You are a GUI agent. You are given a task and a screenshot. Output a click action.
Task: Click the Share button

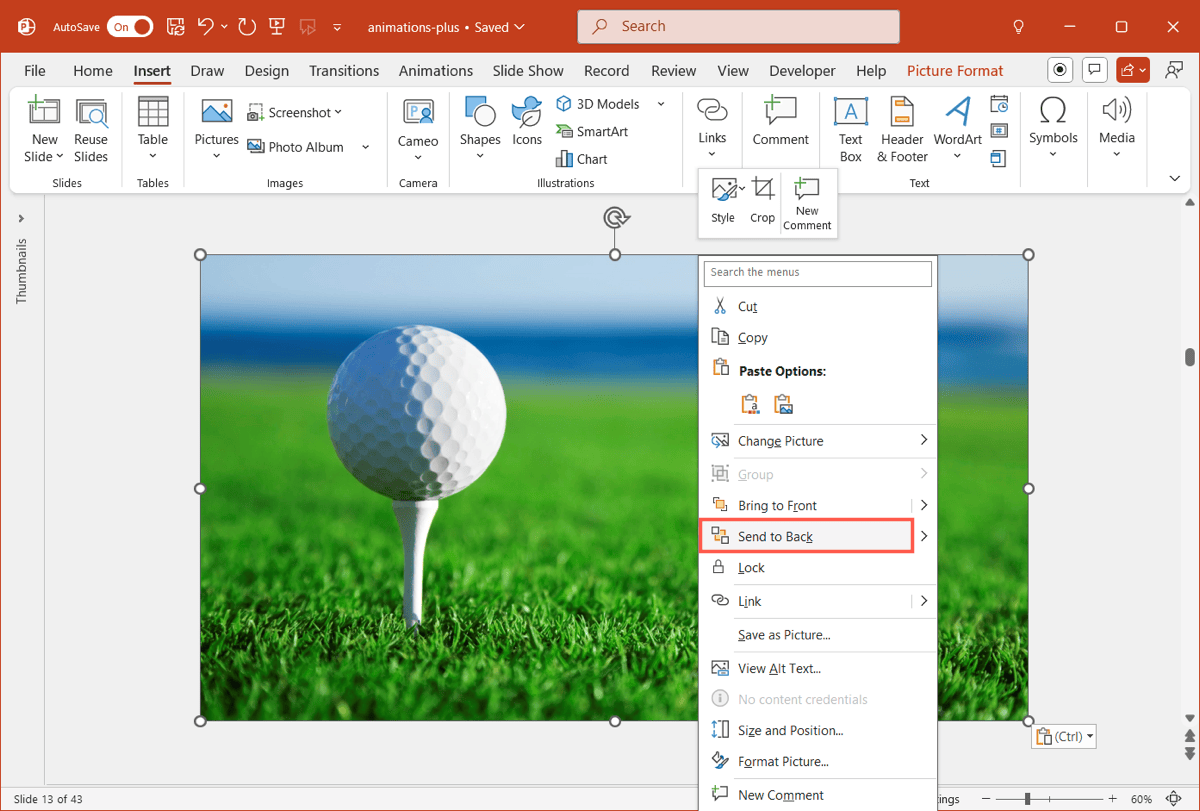1133,70
